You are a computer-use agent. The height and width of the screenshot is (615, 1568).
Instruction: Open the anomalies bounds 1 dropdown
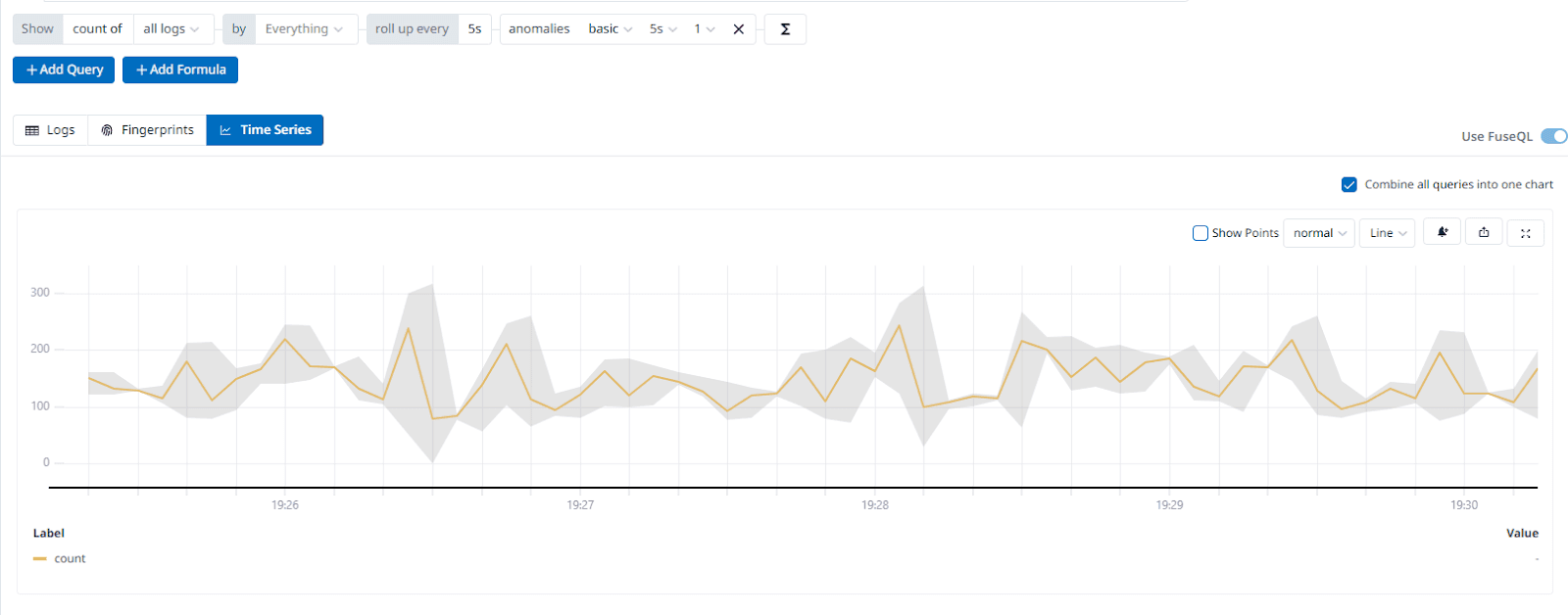point(705,29)
